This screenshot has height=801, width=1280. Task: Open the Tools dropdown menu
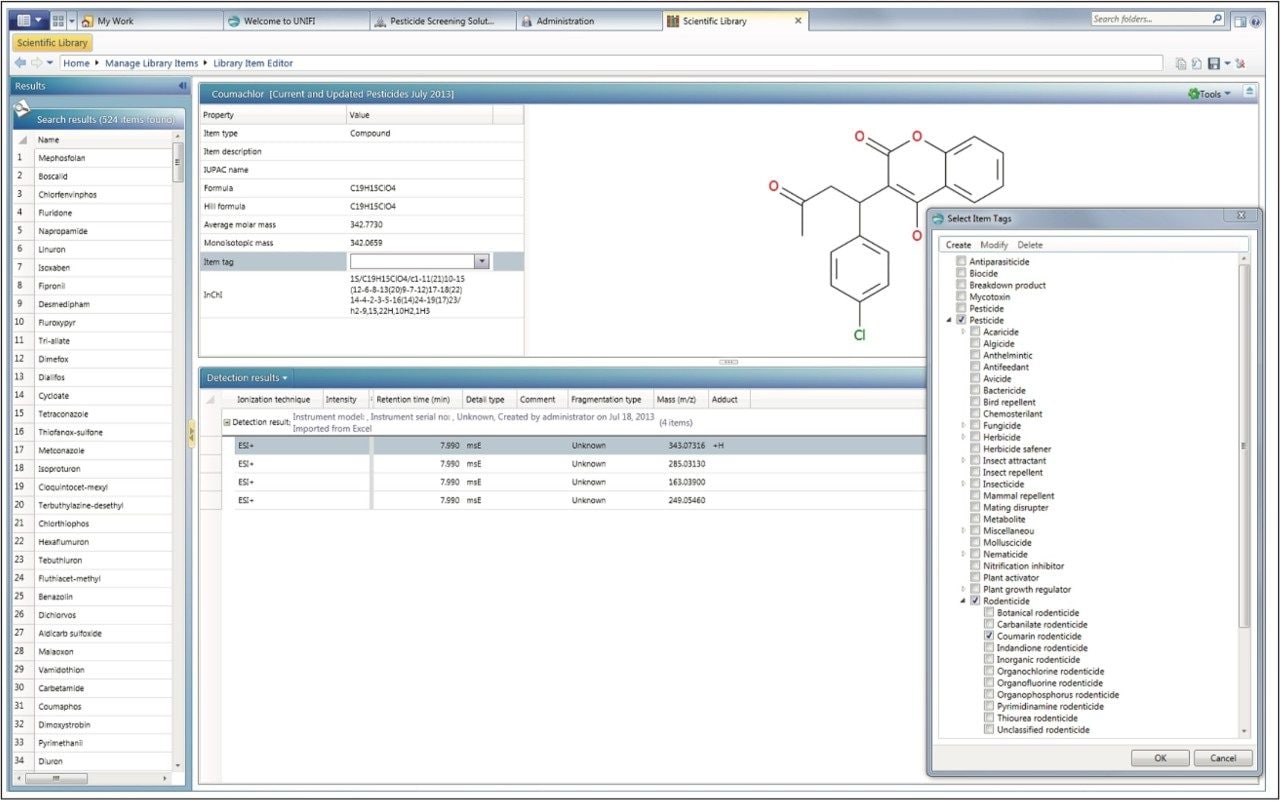(x=1211, y=94)
